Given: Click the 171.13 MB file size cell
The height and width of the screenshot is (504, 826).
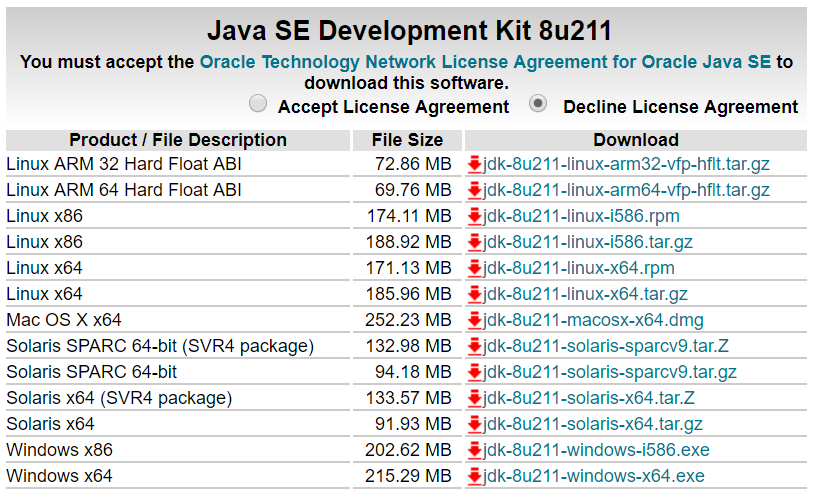Looking at the screenshot, I should 409,268.
